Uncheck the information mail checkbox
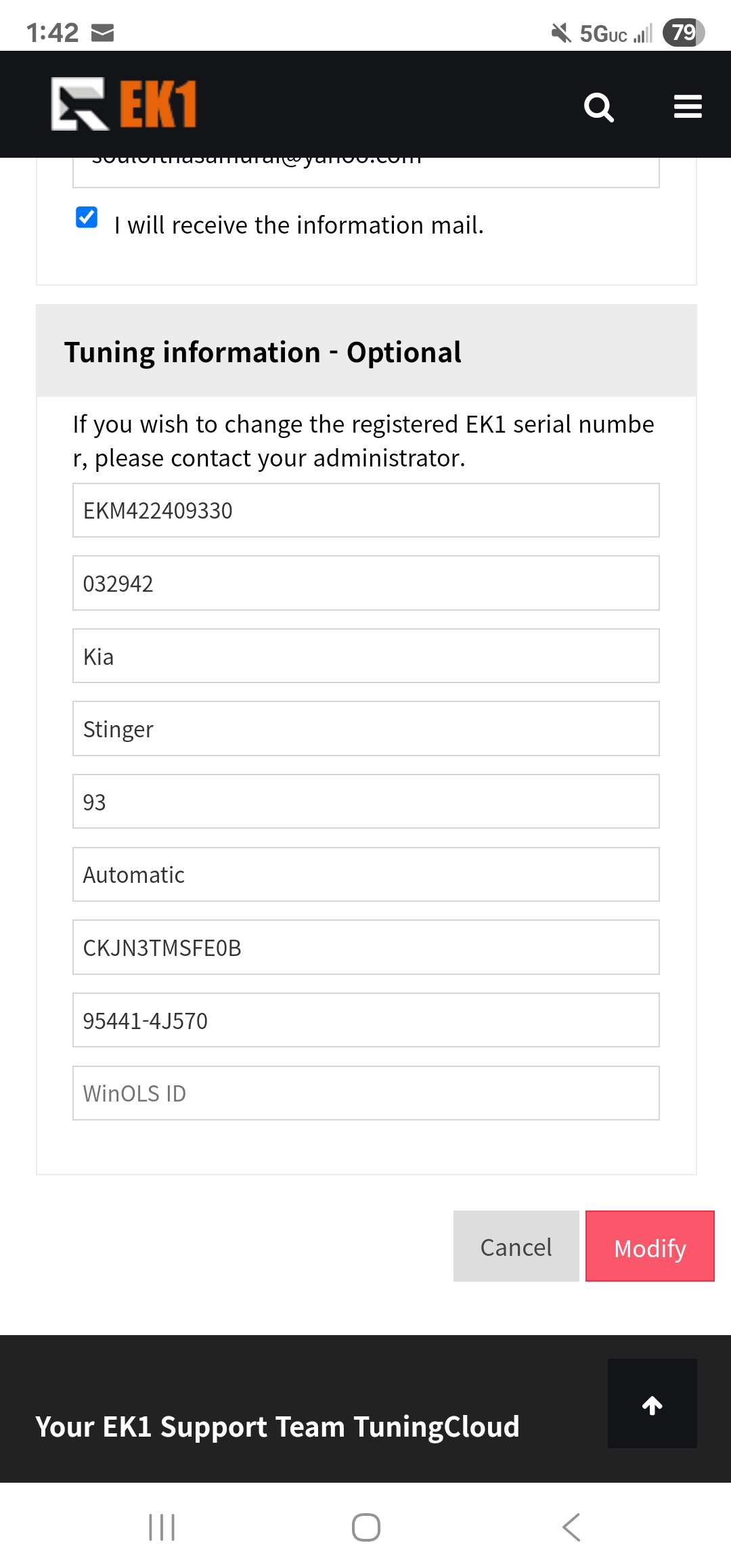 [x=87, y=217]
